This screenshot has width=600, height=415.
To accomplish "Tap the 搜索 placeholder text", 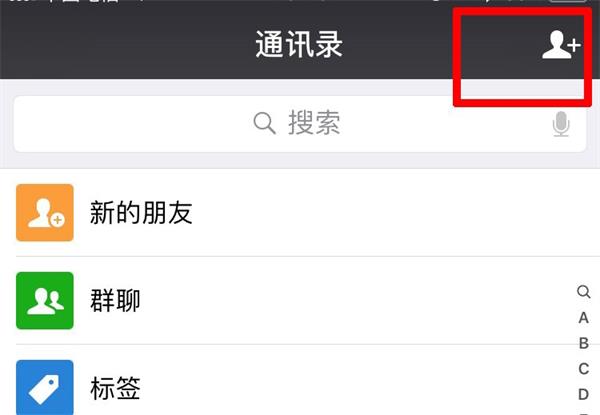I will tap(314, 123).
